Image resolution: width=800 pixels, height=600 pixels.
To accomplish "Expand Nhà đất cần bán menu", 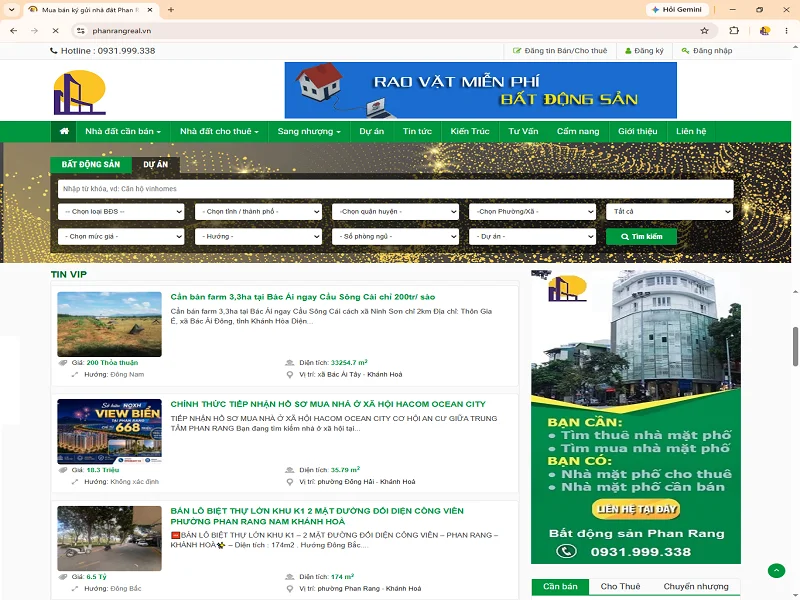I will point(123,132).
